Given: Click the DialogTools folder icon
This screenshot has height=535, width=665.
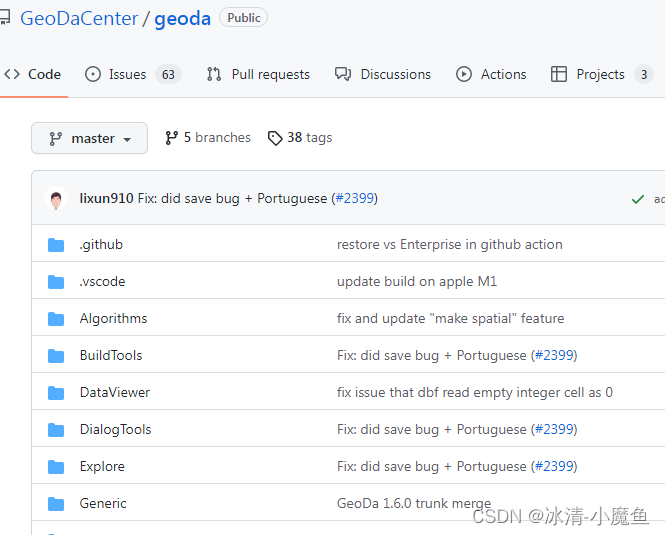Looking at the screenshot, I should (56, 429).
